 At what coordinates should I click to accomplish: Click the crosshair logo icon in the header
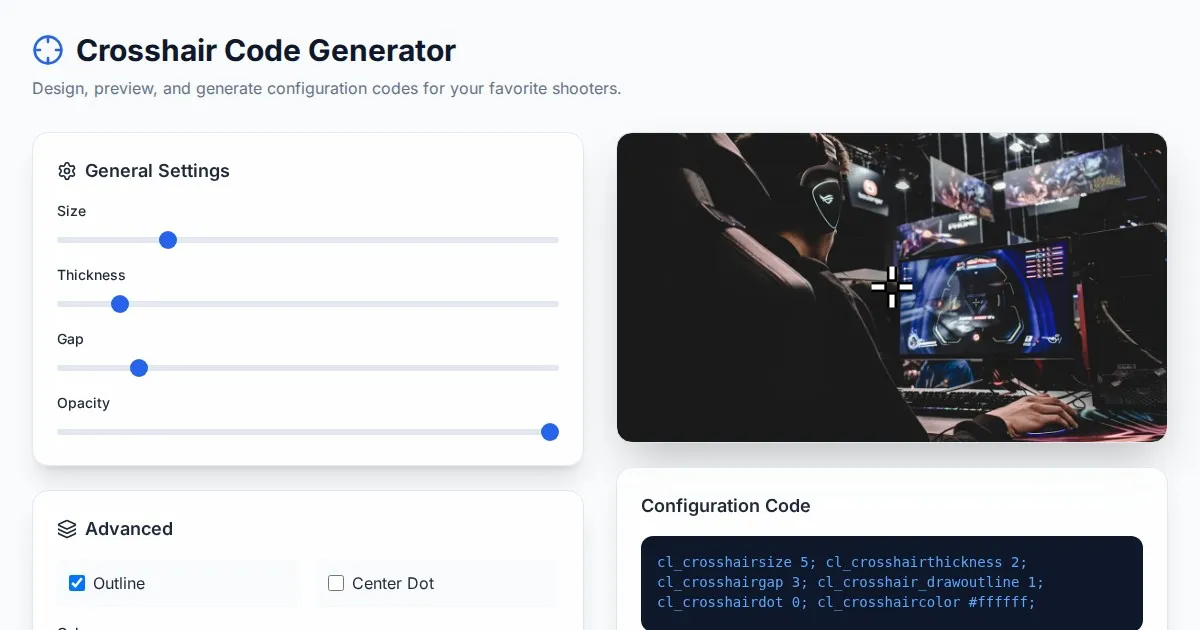tap(48, 50)
